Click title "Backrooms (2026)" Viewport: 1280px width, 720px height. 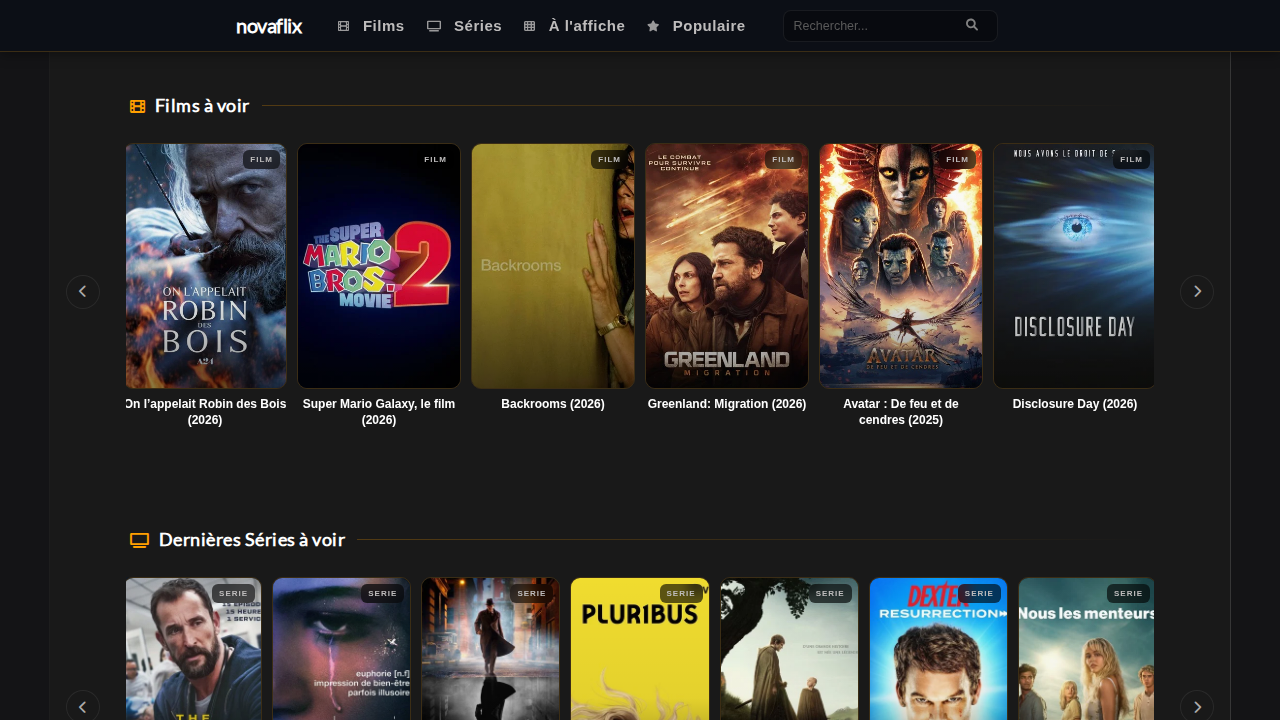tap(553, 404)
